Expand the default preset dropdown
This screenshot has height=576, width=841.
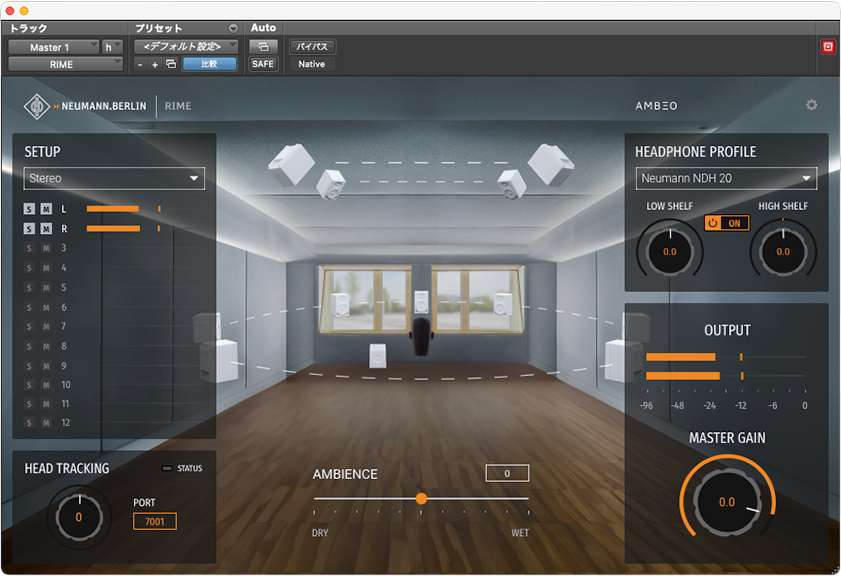click(x=186, y=47)
